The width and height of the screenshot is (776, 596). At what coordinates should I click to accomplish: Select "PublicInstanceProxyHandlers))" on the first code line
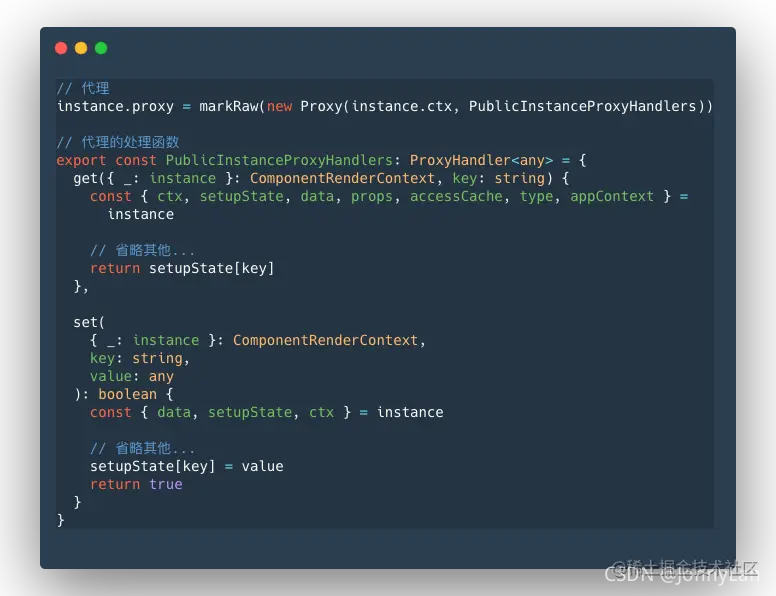coord(591,106)
